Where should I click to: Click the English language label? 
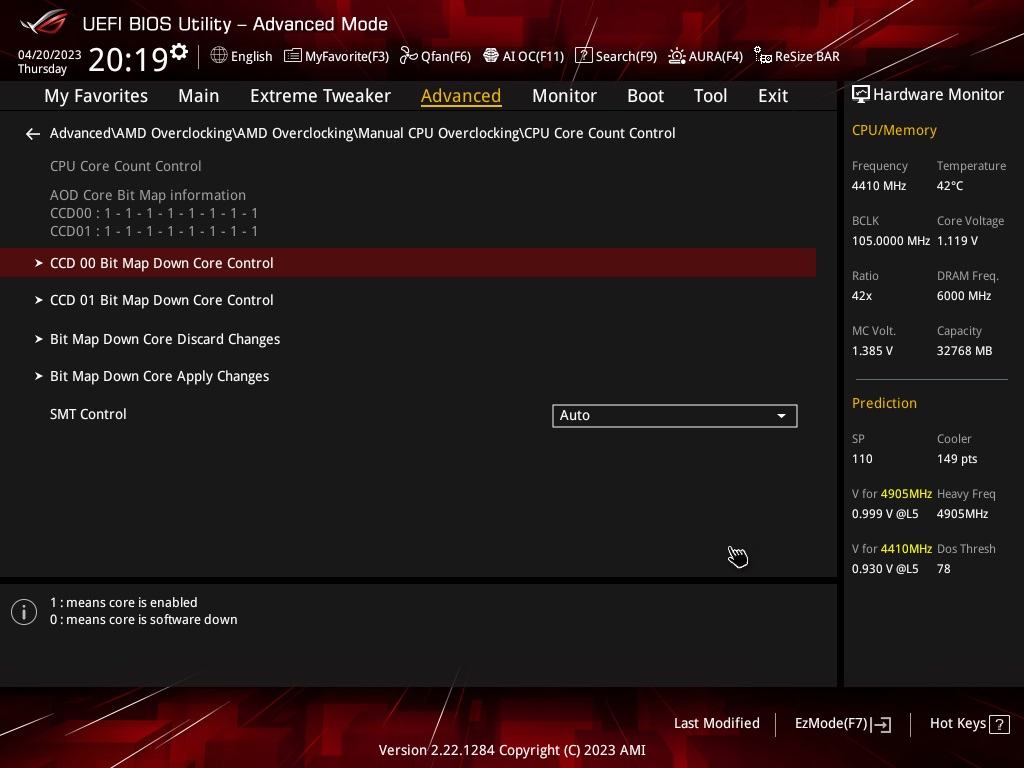coord(251,56)
